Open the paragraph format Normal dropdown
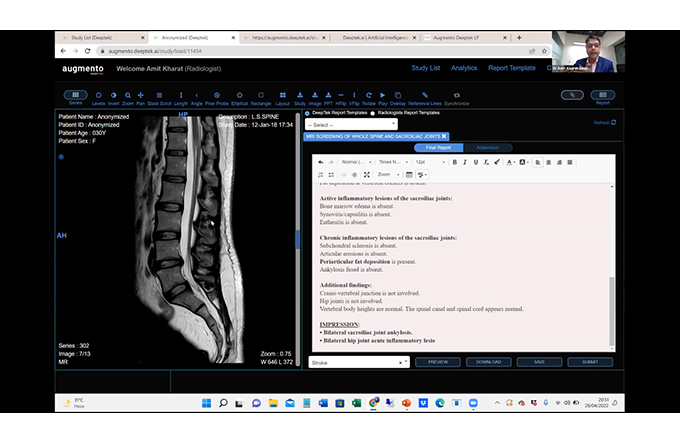 (x=356, y=162)
